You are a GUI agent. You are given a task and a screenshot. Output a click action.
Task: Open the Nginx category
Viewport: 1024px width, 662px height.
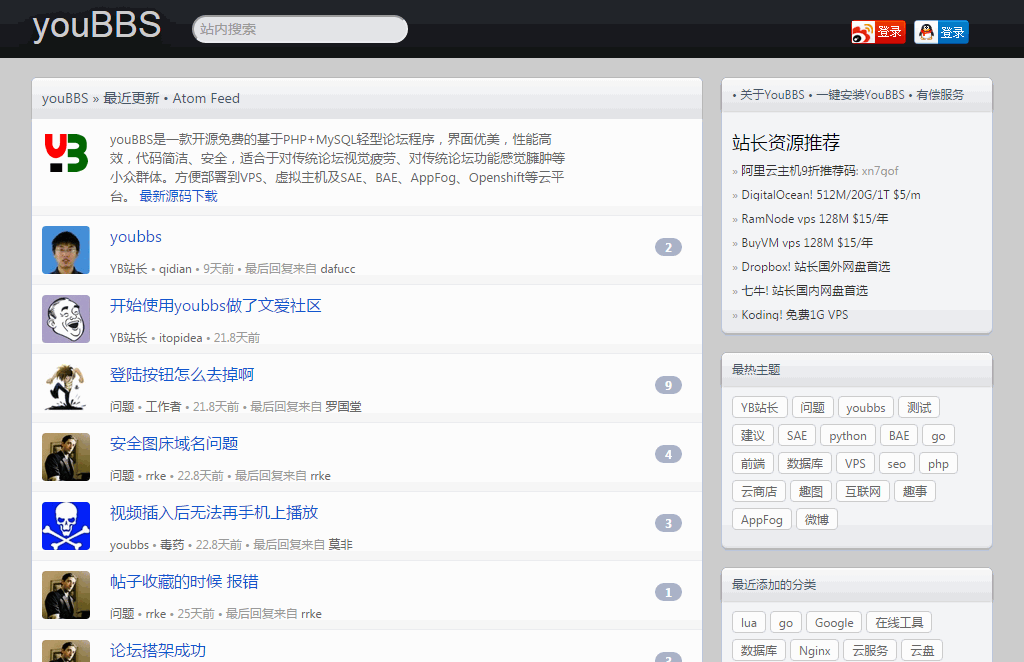click(814, 650)
